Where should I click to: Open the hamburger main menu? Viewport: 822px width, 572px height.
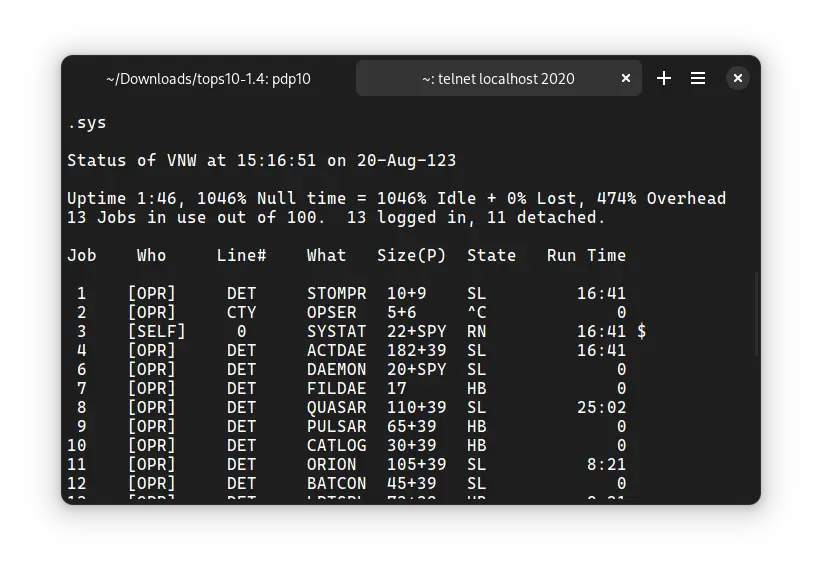click(698, 78)
